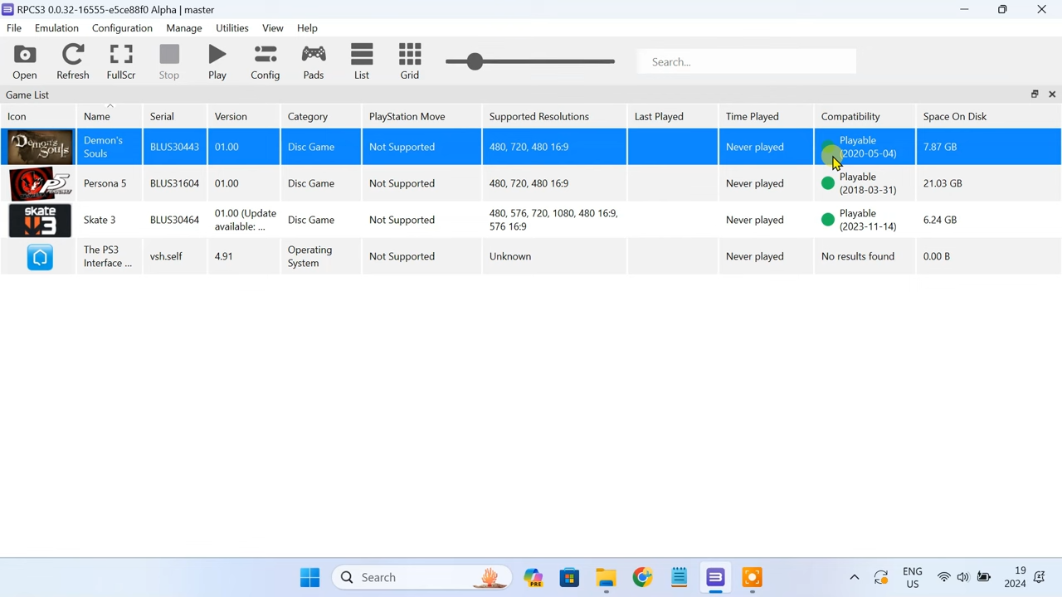Image resolution: width=1062 pixels, height=597 pixels.
Task: Refresh the game list
Action: click(x=72, y=62)
